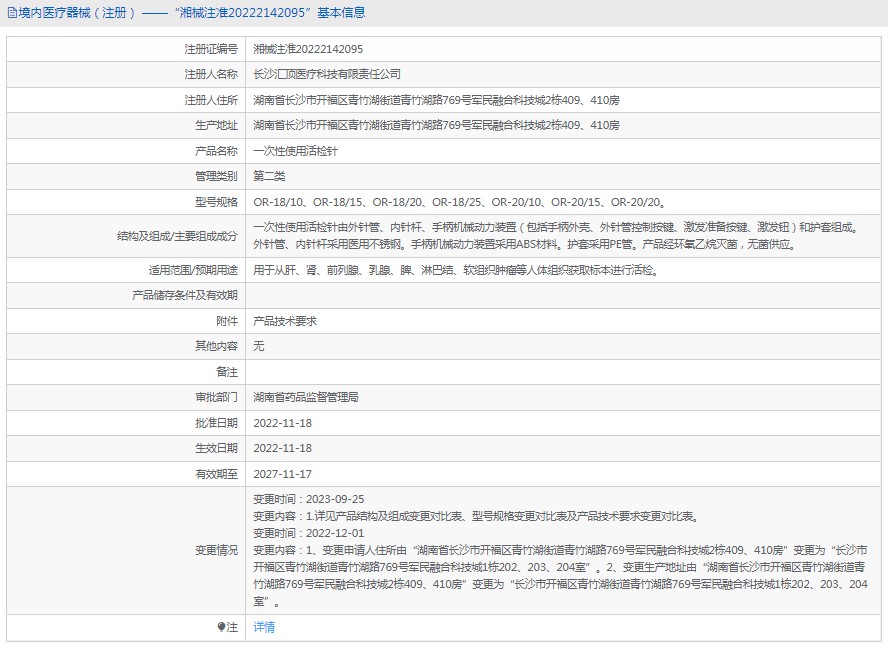Select the 生产地址 label
Image resolution: width=888 pixels, height=646 pixels.
[216, 125]
